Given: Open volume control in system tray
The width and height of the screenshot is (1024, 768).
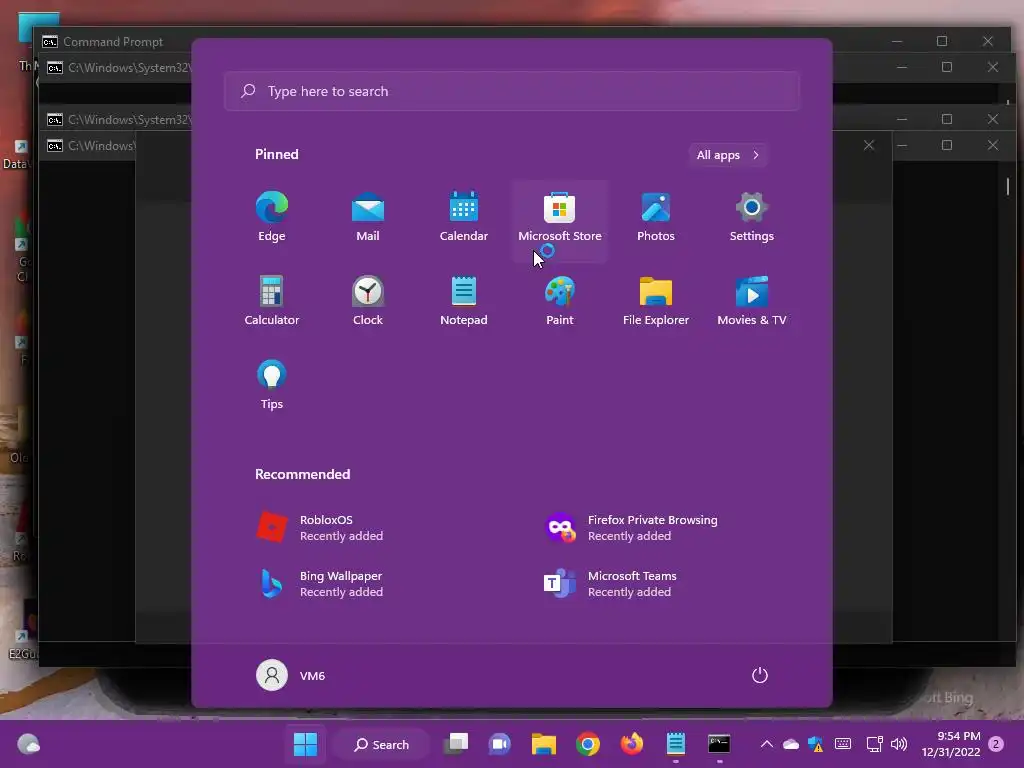Looking at the screenshot, I should [x=899, y=744].
